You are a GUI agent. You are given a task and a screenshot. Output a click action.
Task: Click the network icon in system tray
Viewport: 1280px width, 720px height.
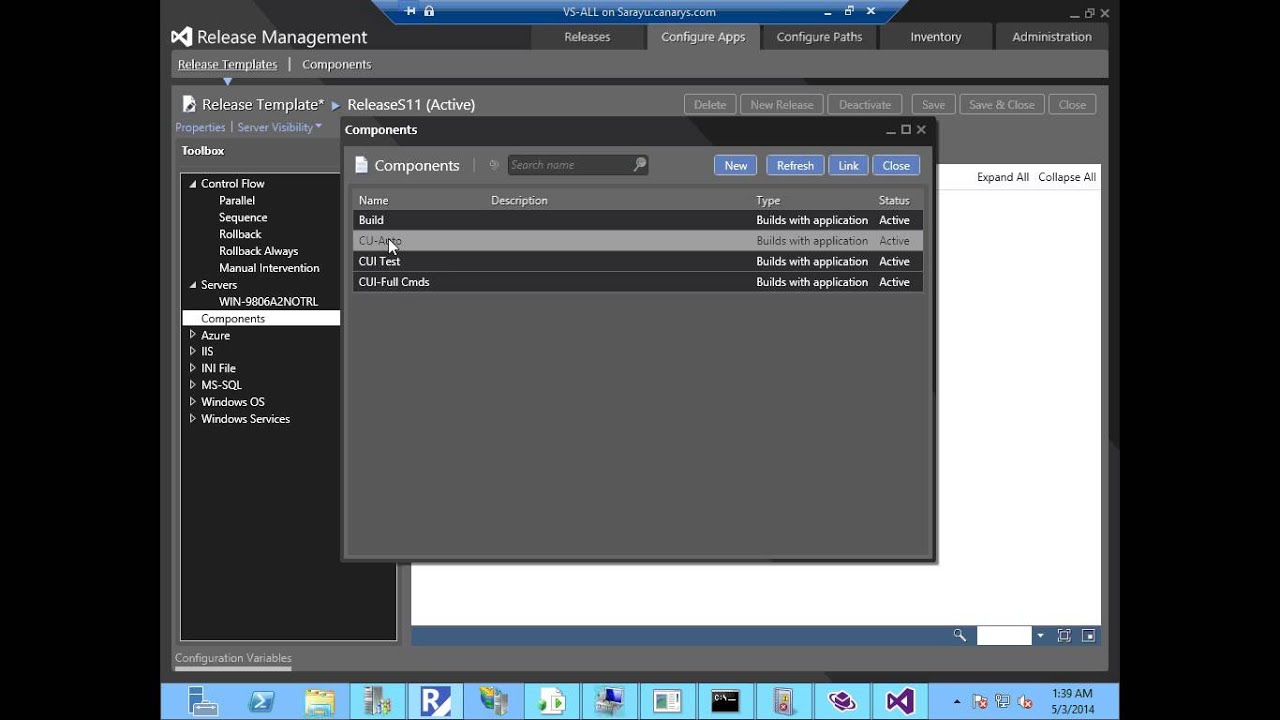[1002, 702]
